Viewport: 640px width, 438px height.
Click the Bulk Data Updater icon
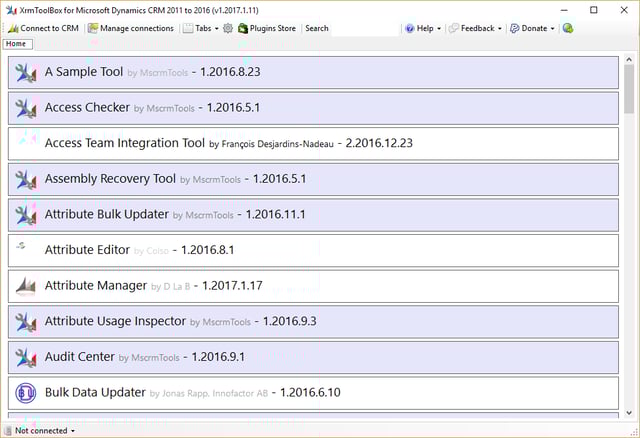click(x=26, y=393)
